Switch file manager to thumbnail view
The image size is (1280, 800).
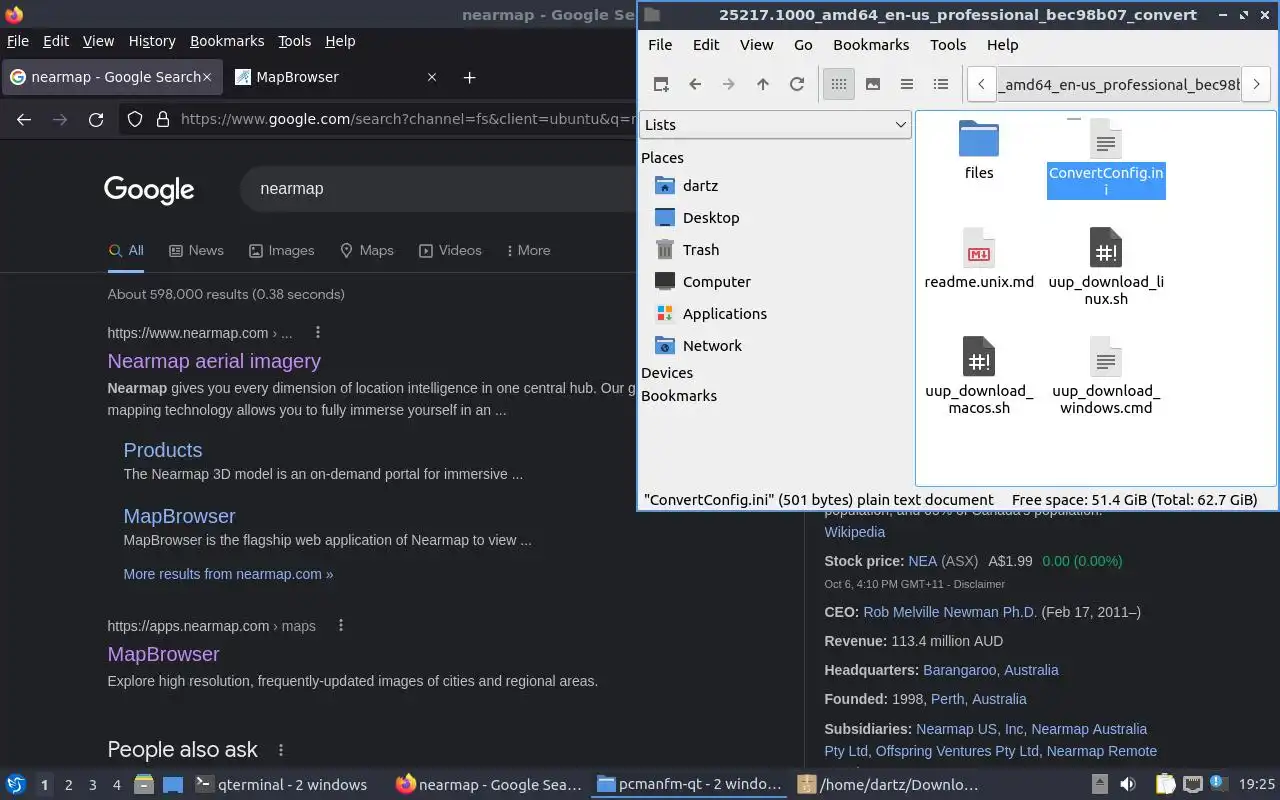coord(873,84)
